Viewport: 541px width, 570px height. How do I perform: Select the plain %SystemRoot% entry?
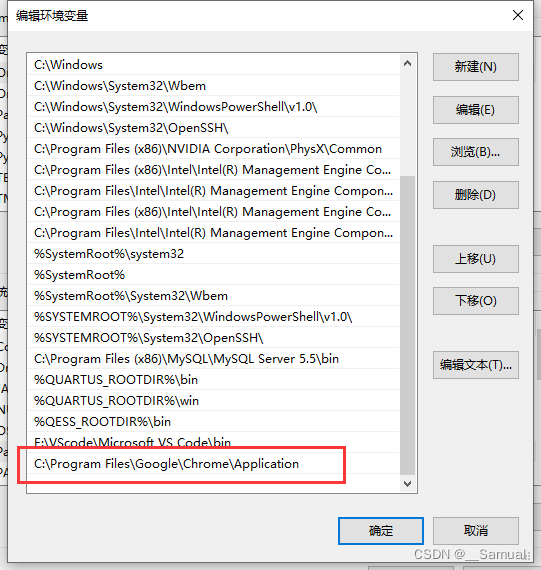click(213, 275)
